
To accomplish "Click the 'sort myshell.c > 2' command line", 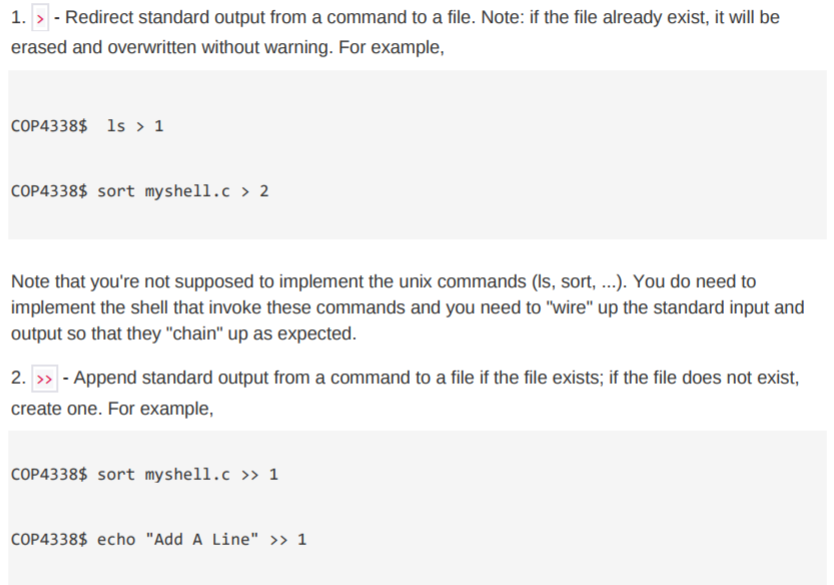I will coord(140,191).
